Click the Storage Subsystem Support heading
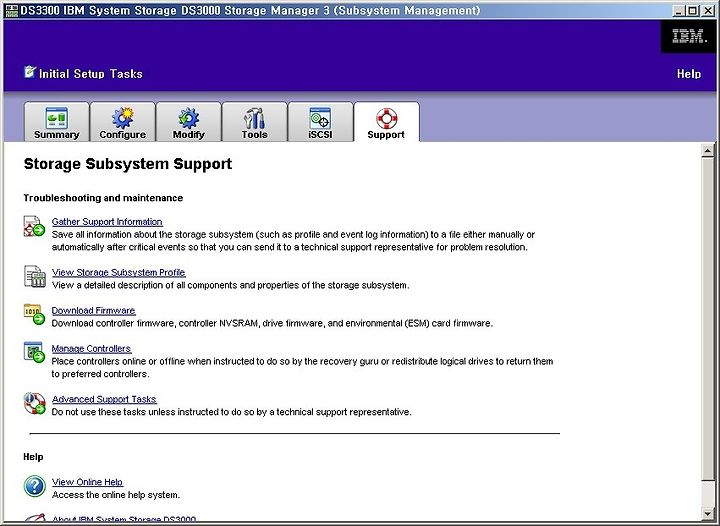 click(128, 164)
